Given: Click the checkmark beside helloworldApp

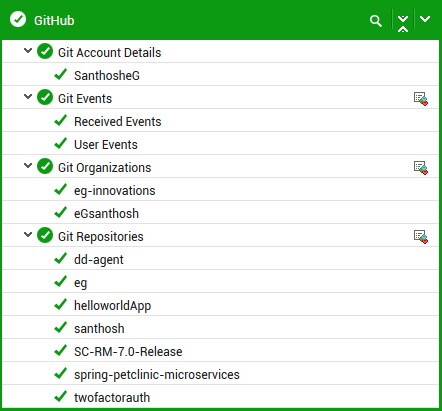Looking at the screenshot, I should click(x=61, y=304).
